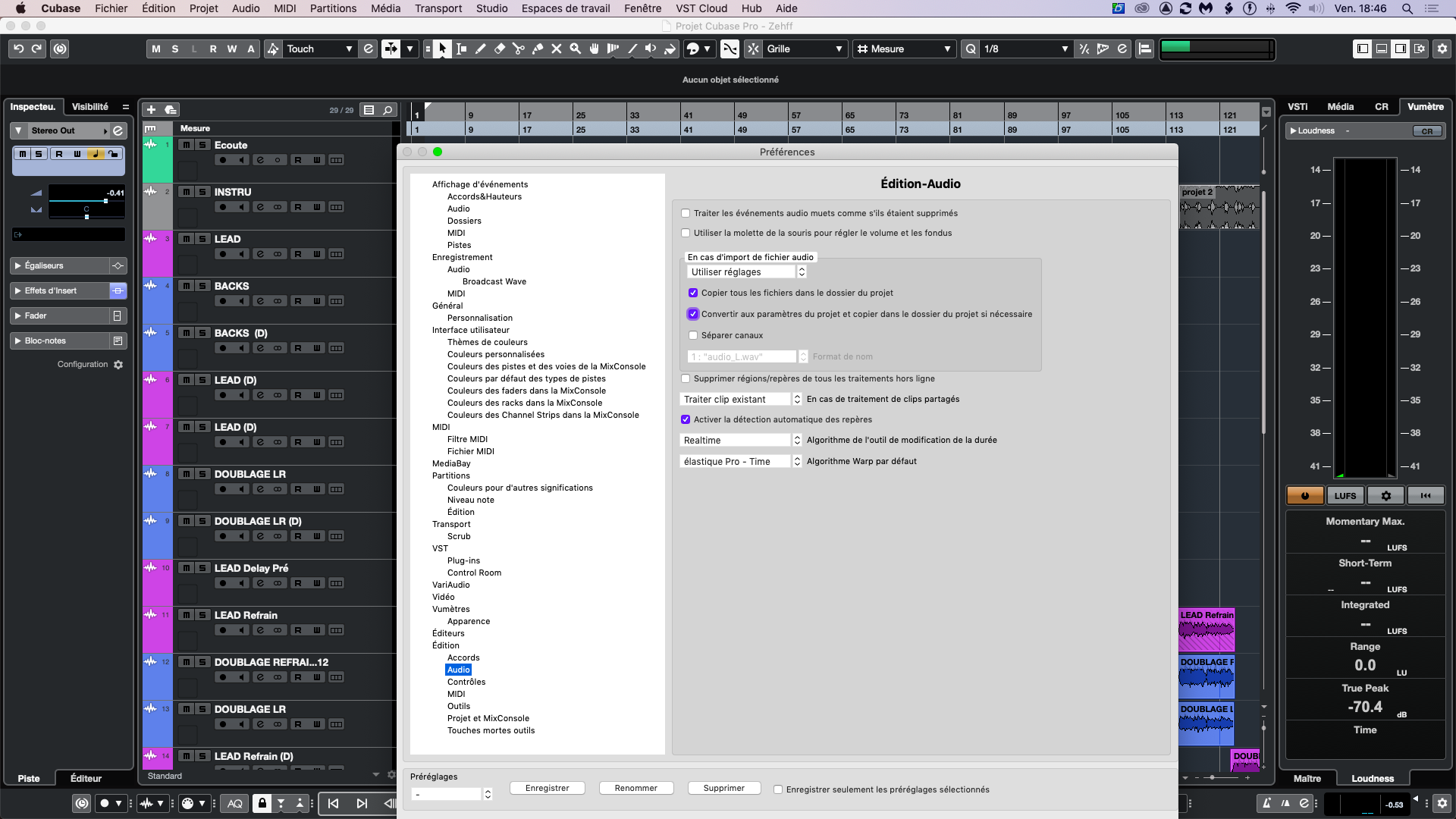
Task: Open the Partitions menu
Action: [333, 8]
